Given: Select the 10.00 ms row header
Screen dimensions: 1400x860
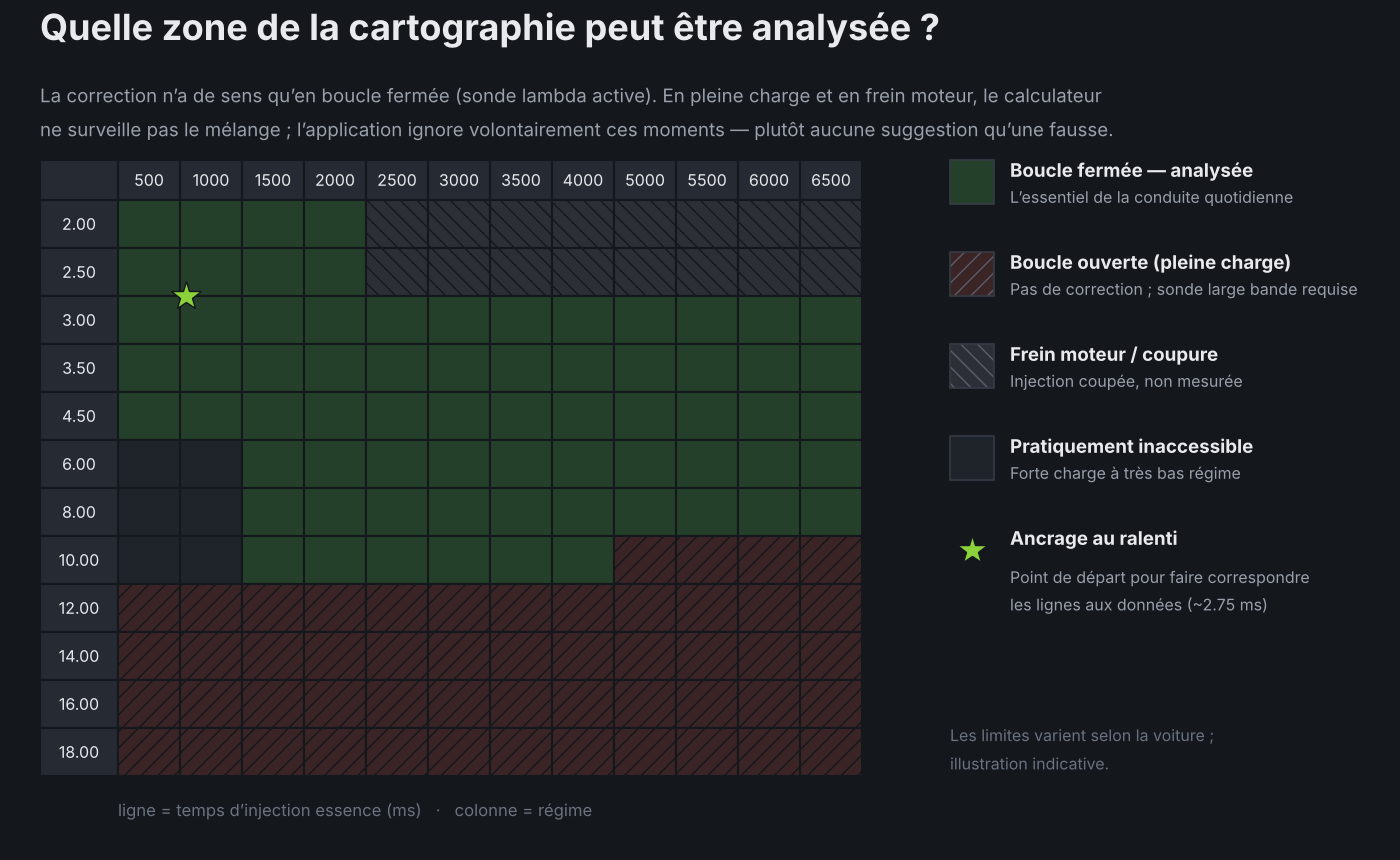Looking at the screenshot, I should click(x=79, y=560).
